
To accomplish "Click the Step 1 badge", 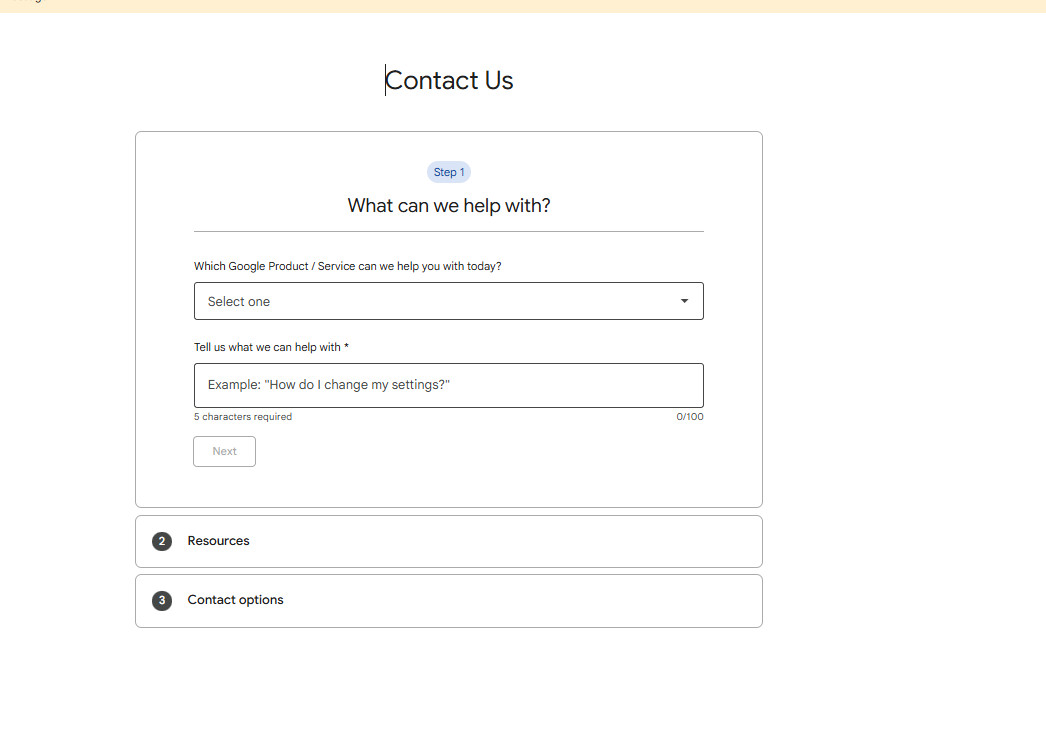I will point(449,172).
